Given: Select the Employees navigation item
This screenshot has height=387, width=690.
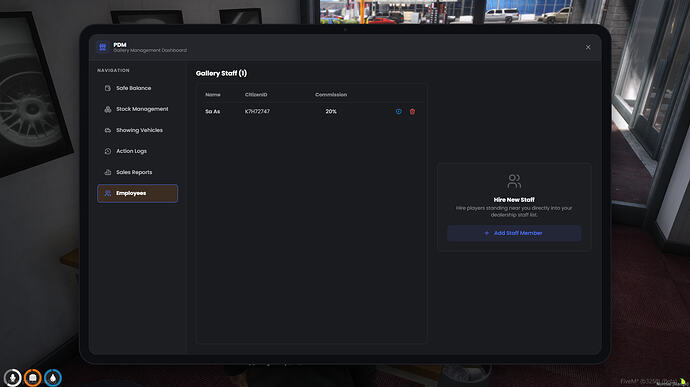Looking at the screenshot, I should 137,193.
